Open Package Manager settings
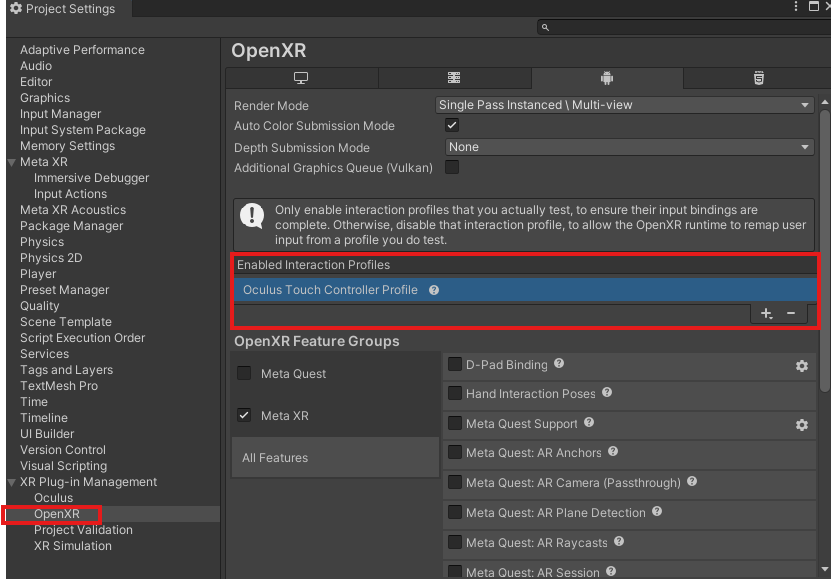 [72, 226]
